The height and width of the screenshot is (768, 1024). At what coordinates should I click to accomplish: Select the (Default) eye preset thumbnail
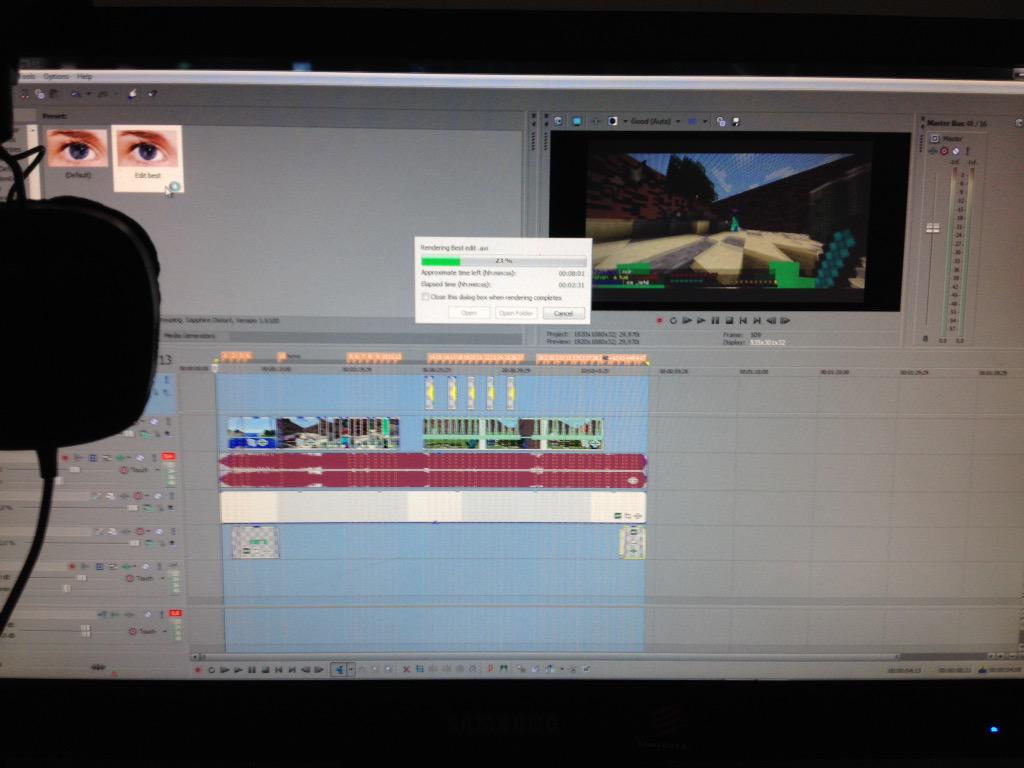click(x=77, y=153)
